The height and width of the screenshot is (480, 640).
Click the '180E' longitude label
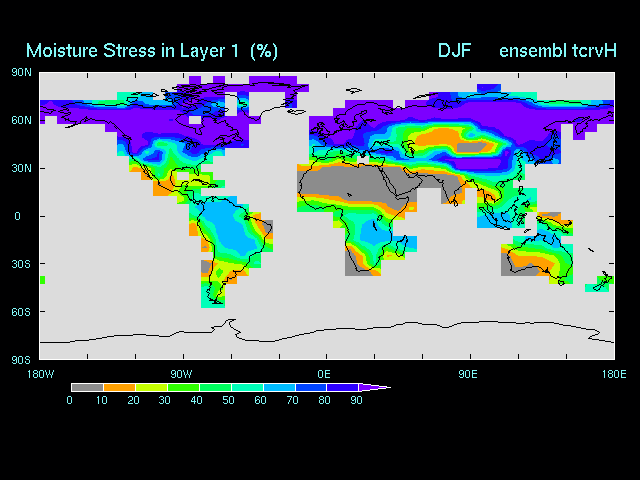[614, 374]
